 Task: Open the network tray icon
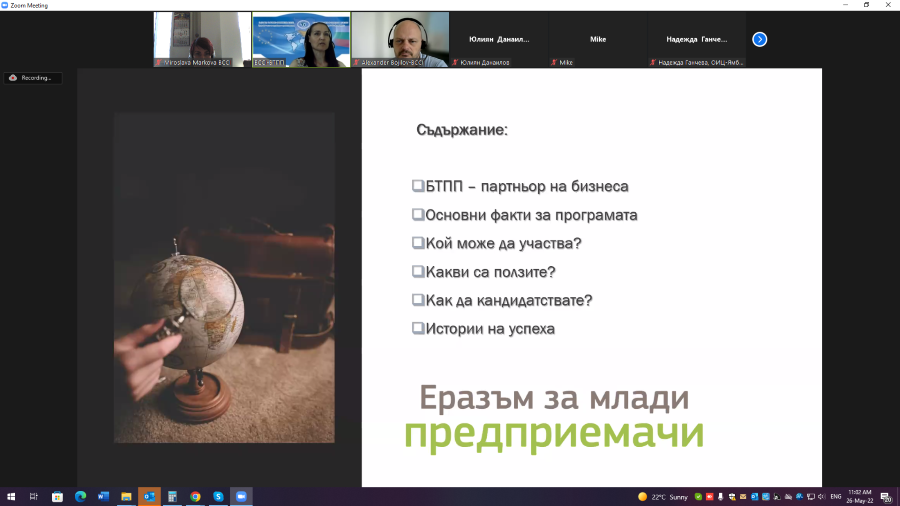pyautogui.click(x=810, y=497)
